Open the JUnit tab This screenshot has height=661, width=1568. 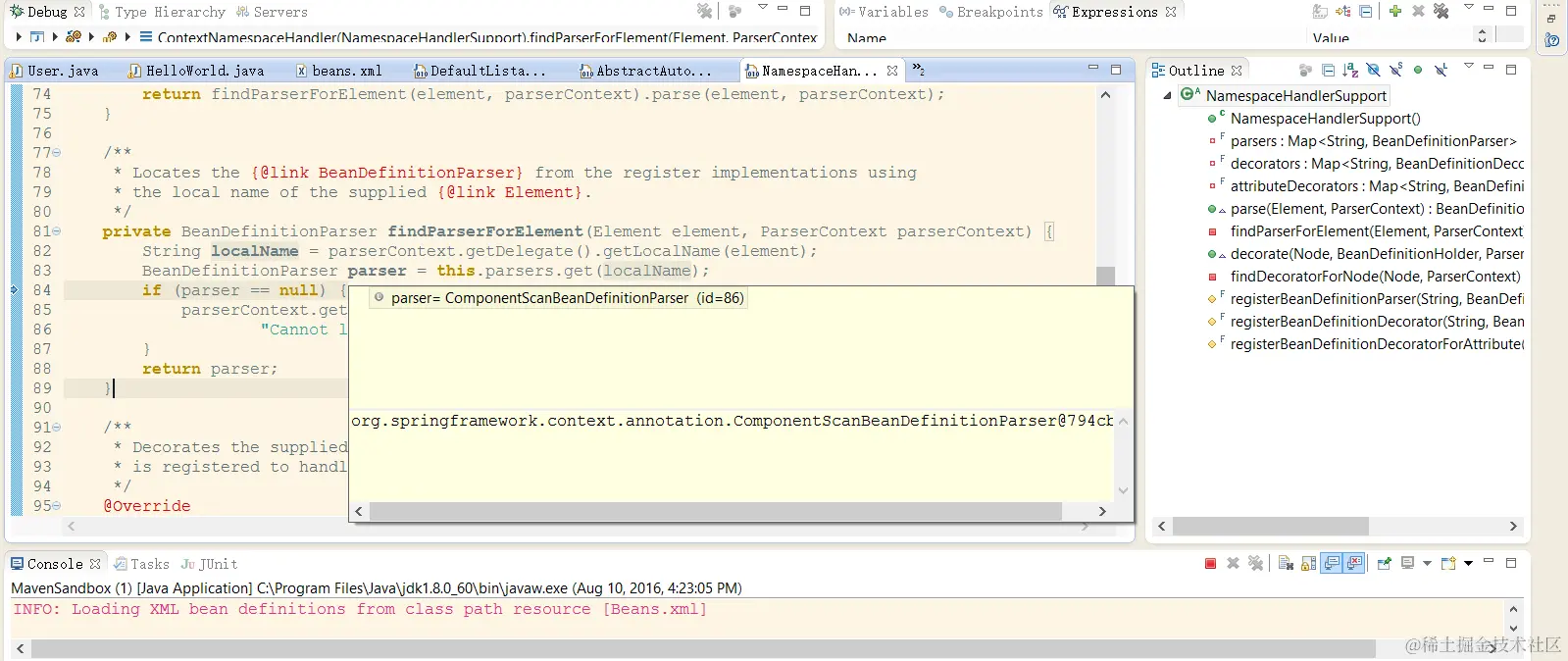(x=210, y=564)
